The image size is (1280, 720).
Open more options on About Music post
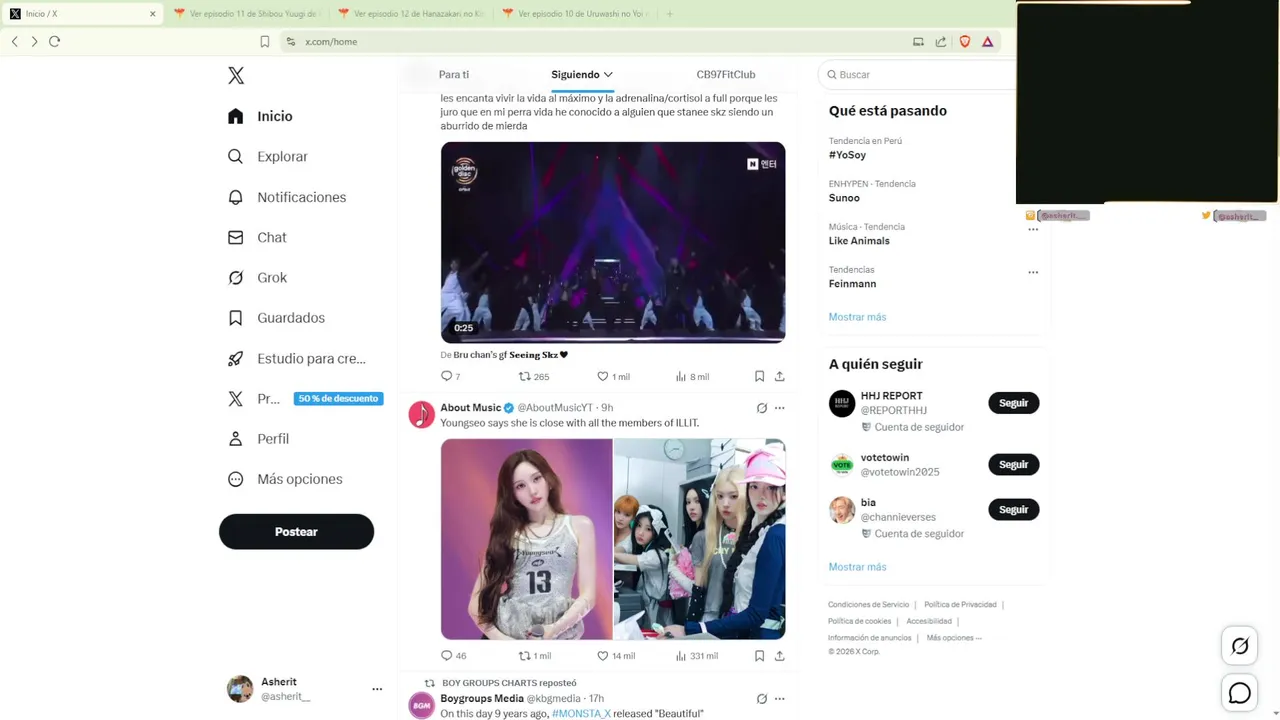click(x=780, y=408)
